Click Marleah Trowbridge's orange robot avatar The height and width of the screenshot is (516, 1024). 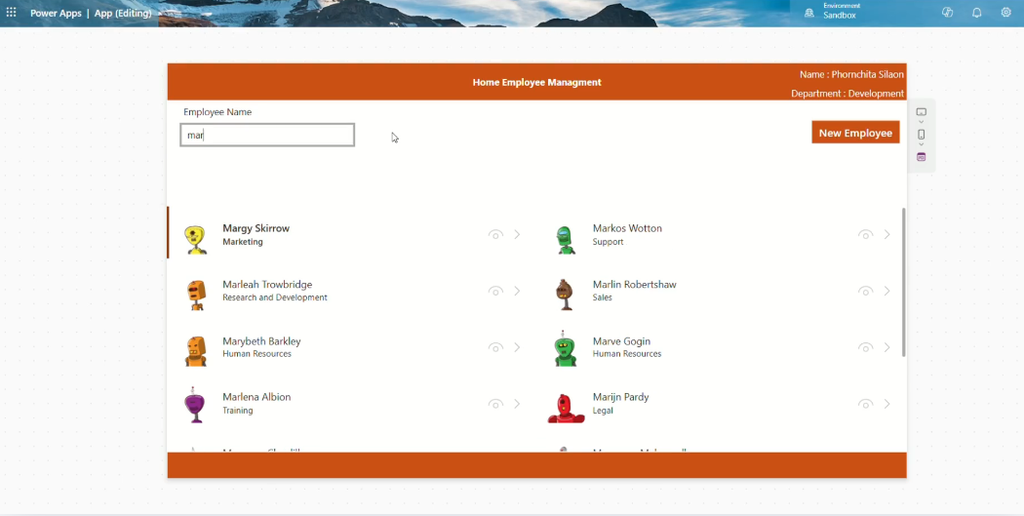pos(196,295)
